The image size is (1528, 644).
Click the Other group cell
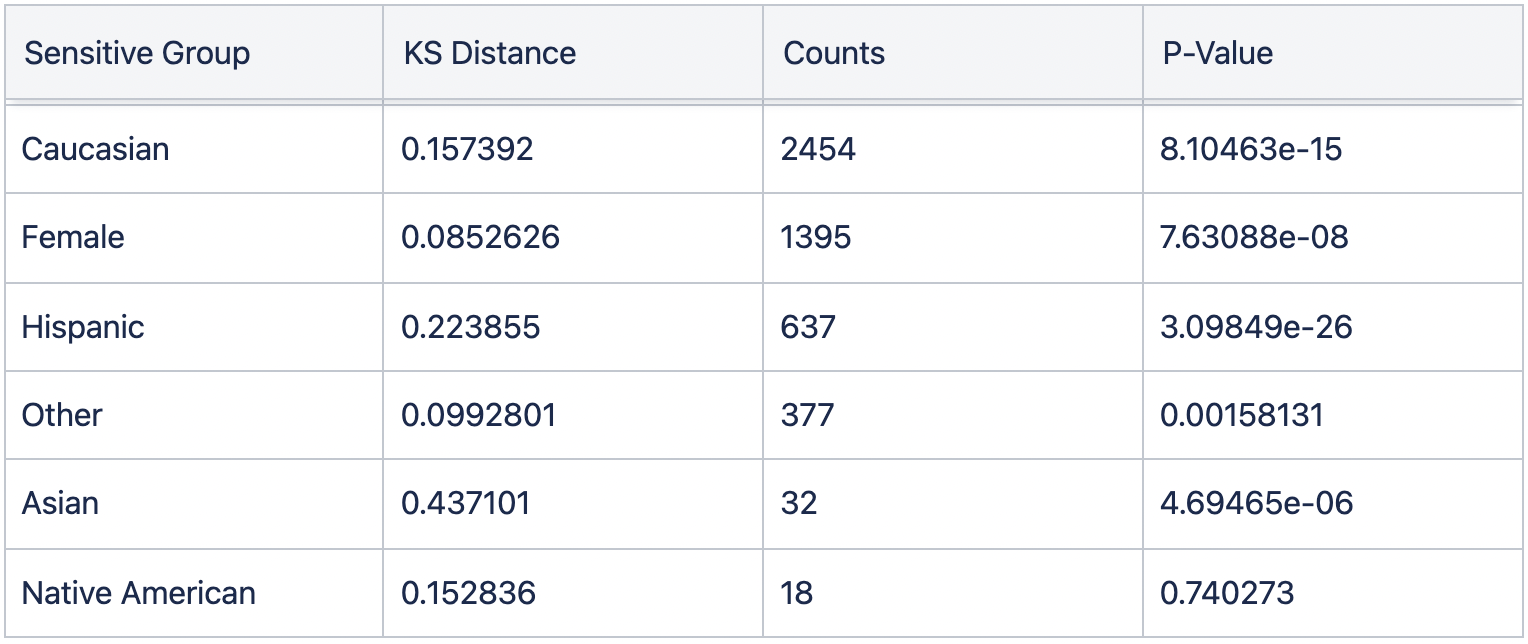pos(62,415)
